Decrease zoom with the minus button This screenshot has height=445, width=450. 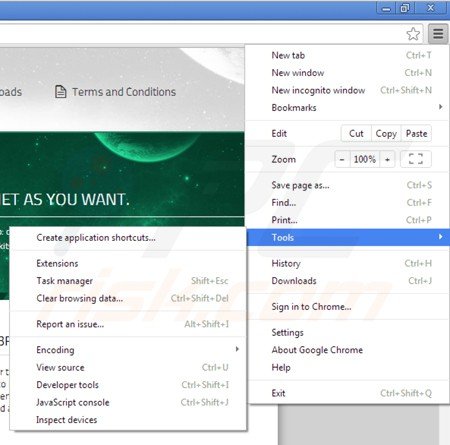pos(342,159)
